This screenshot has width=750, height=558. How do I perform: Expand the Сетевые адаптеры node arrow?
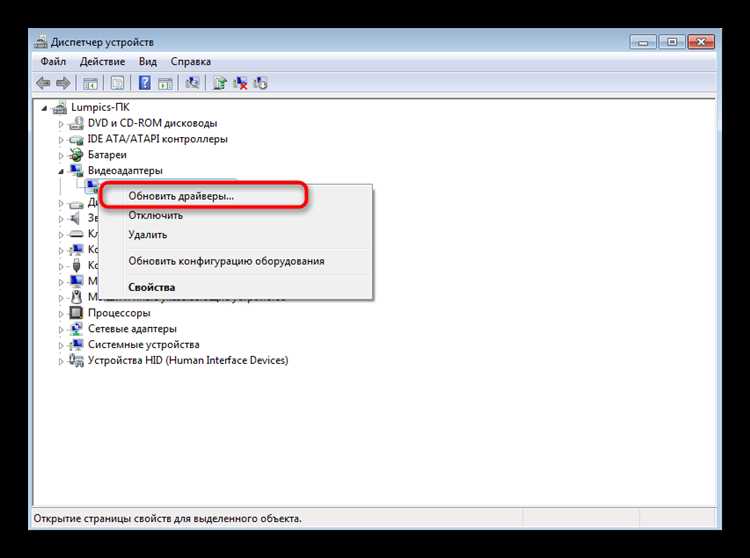61,330
